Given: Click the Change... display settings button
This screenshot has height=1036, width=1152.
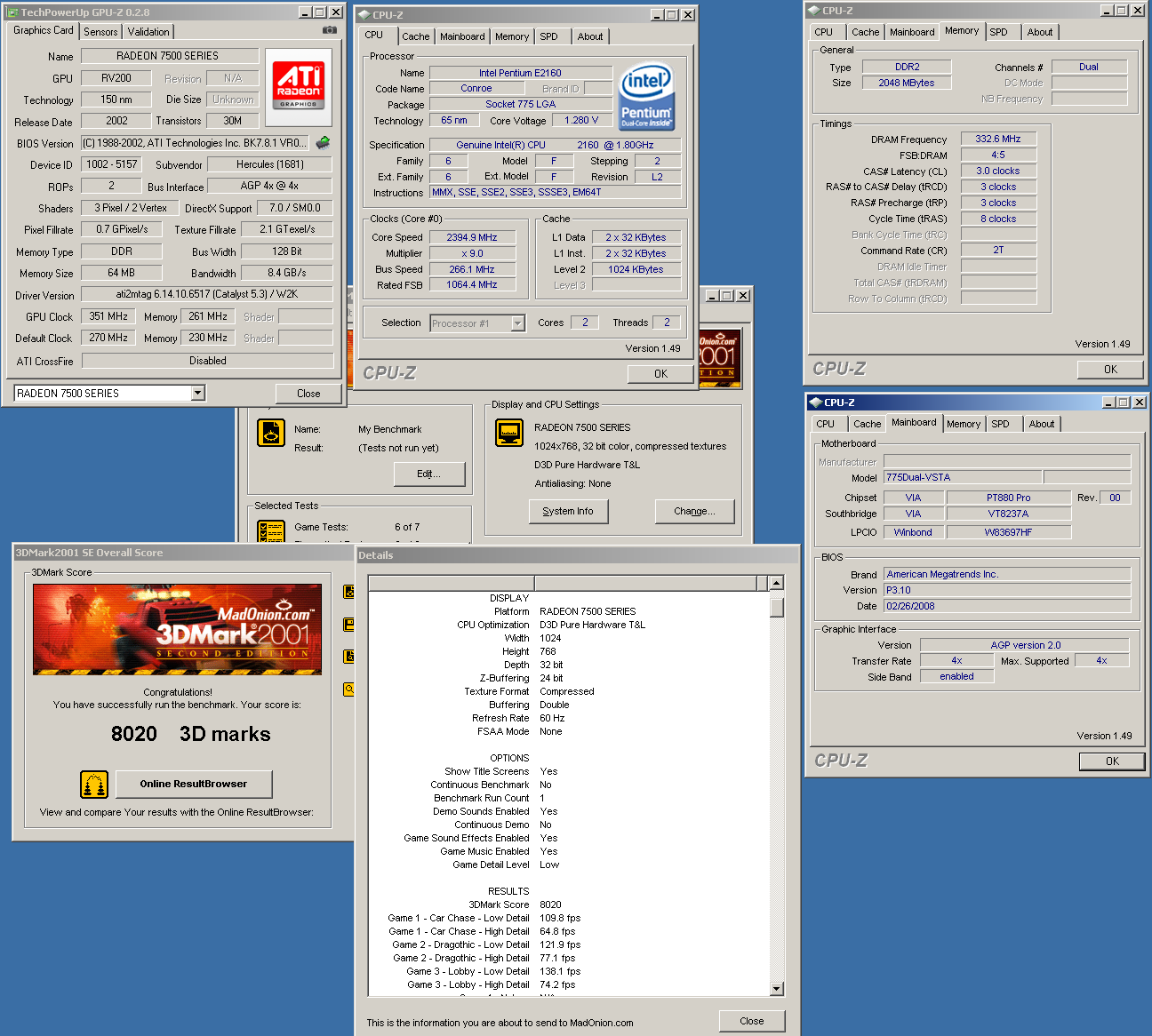Looking at the screenshot, I should tap(694, 511).
